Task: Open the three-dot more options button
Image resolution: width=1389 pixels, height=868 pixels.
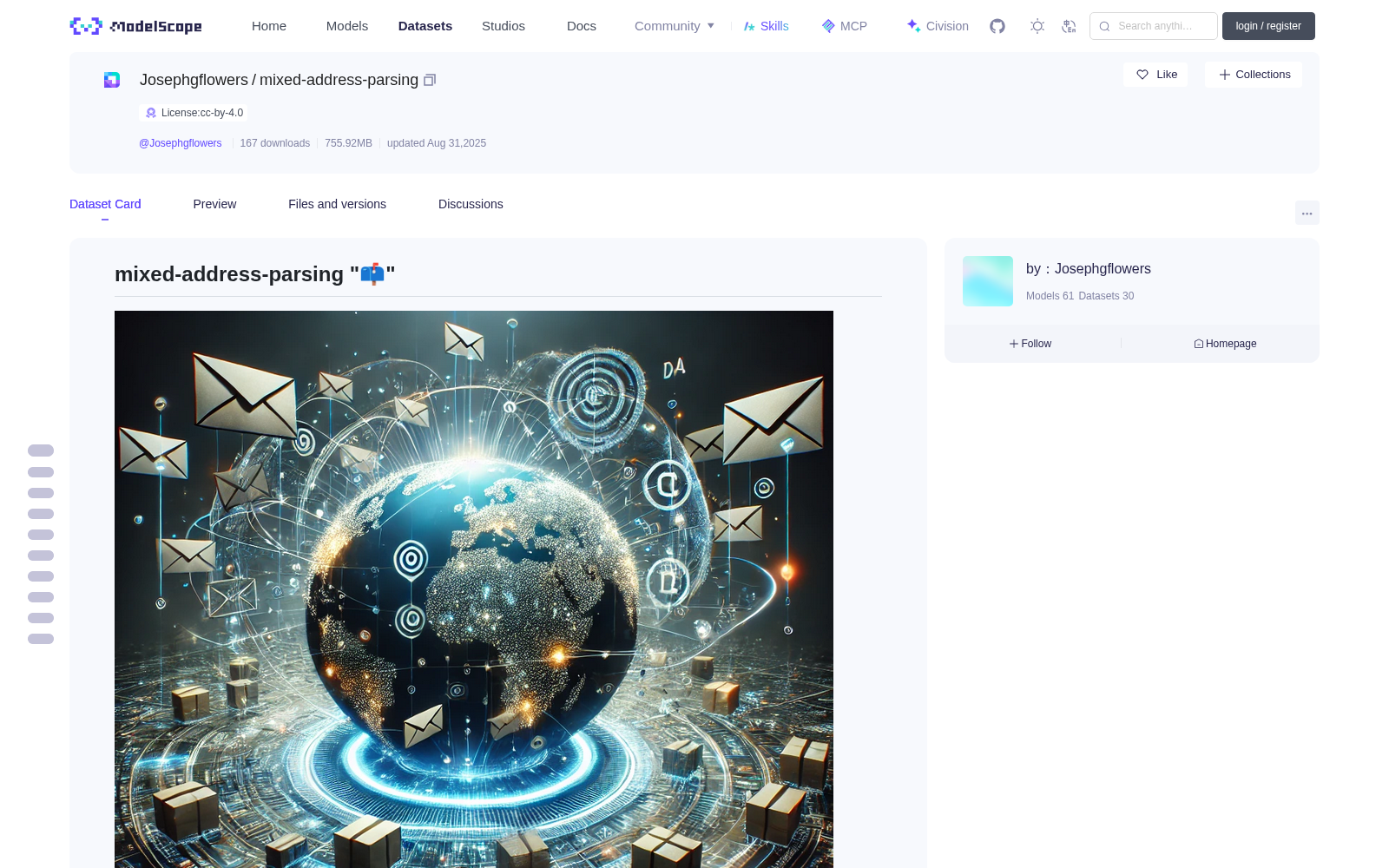Action: click(1307, 213)
